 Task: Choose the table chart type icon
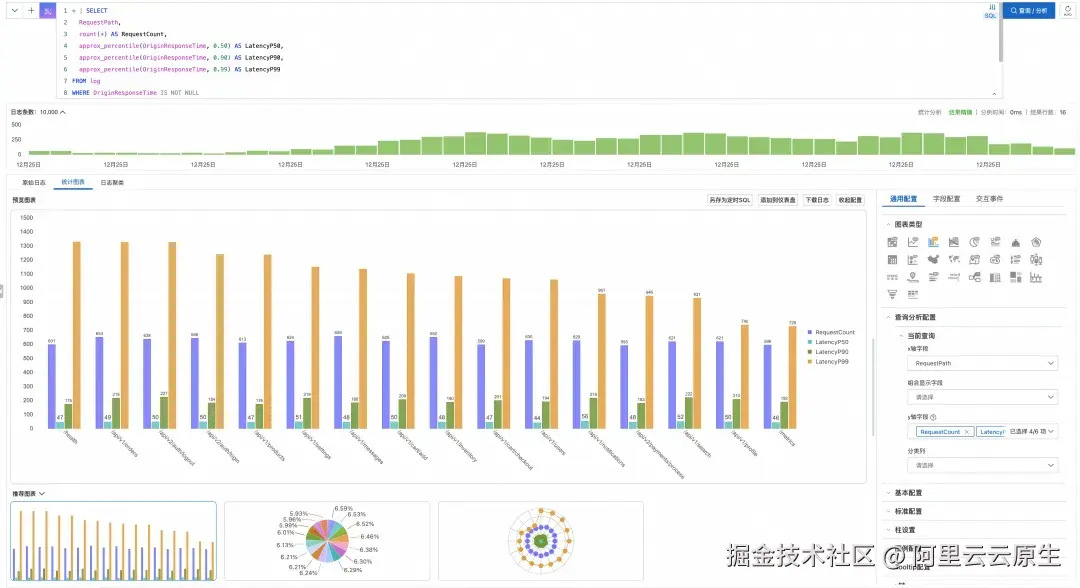point(892,260)
